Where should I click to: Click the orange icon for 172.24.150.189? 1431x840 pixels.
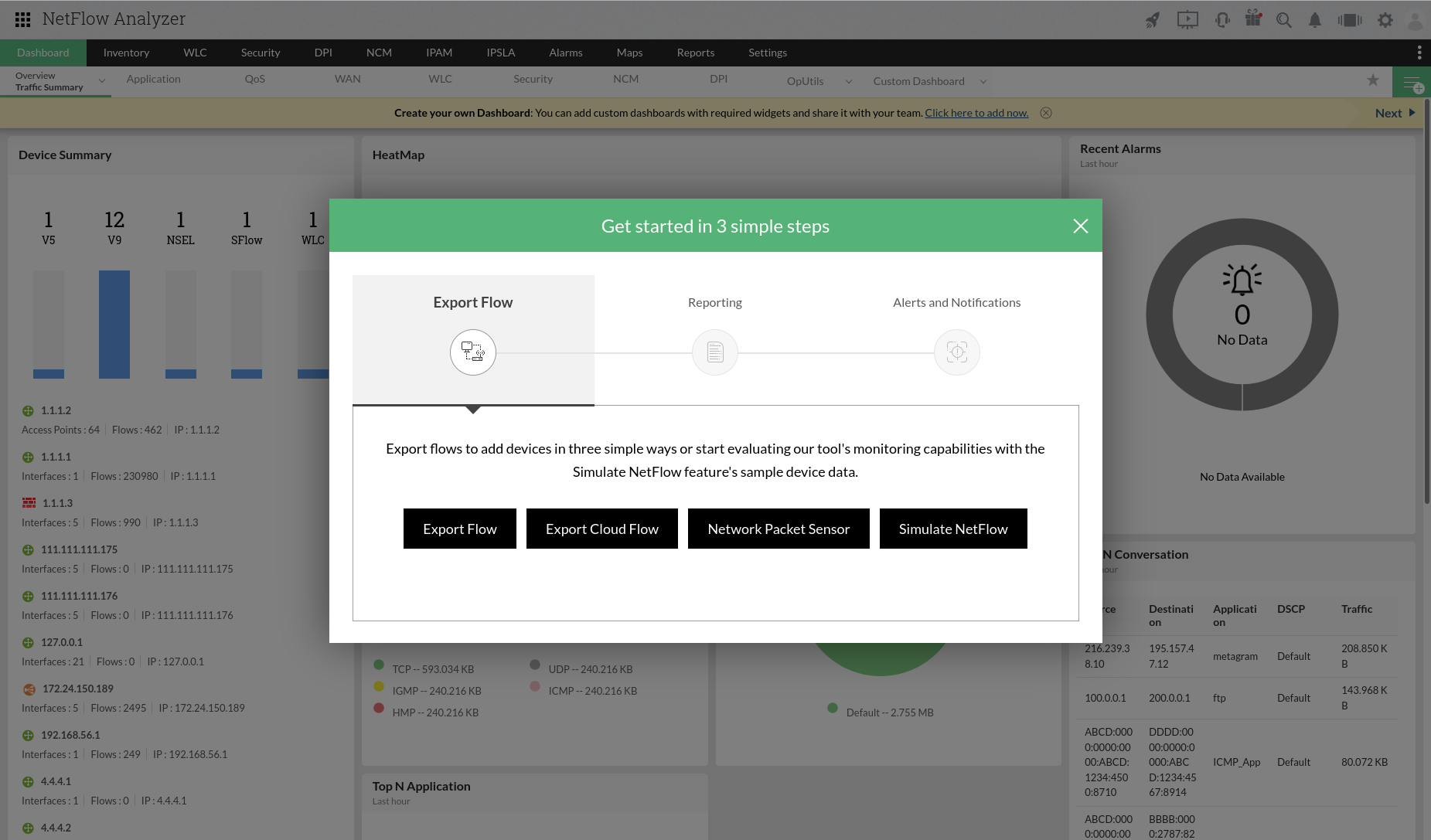[x=29, y=689]
